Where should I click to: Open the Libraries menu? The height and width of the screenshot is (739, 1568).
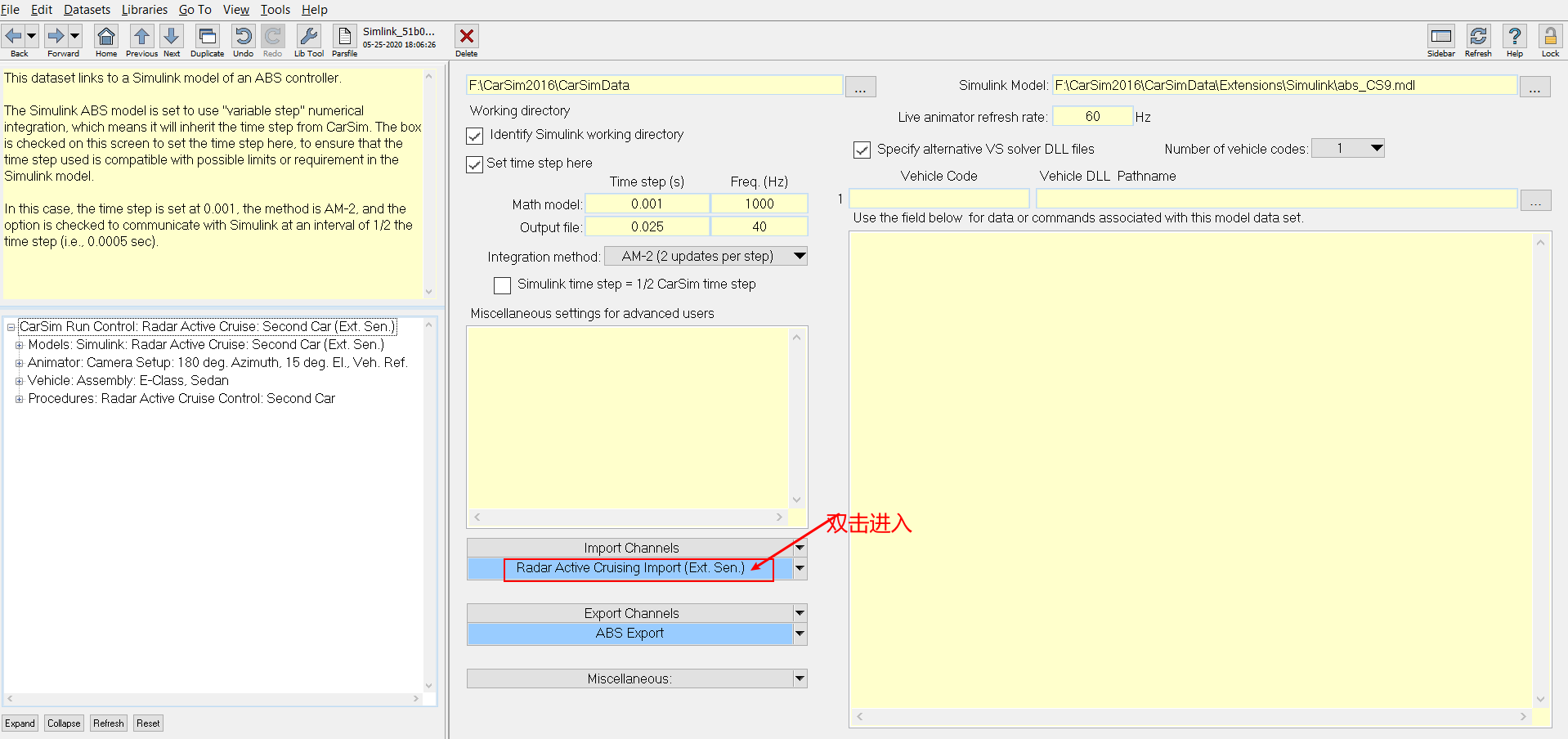(145, 10)
